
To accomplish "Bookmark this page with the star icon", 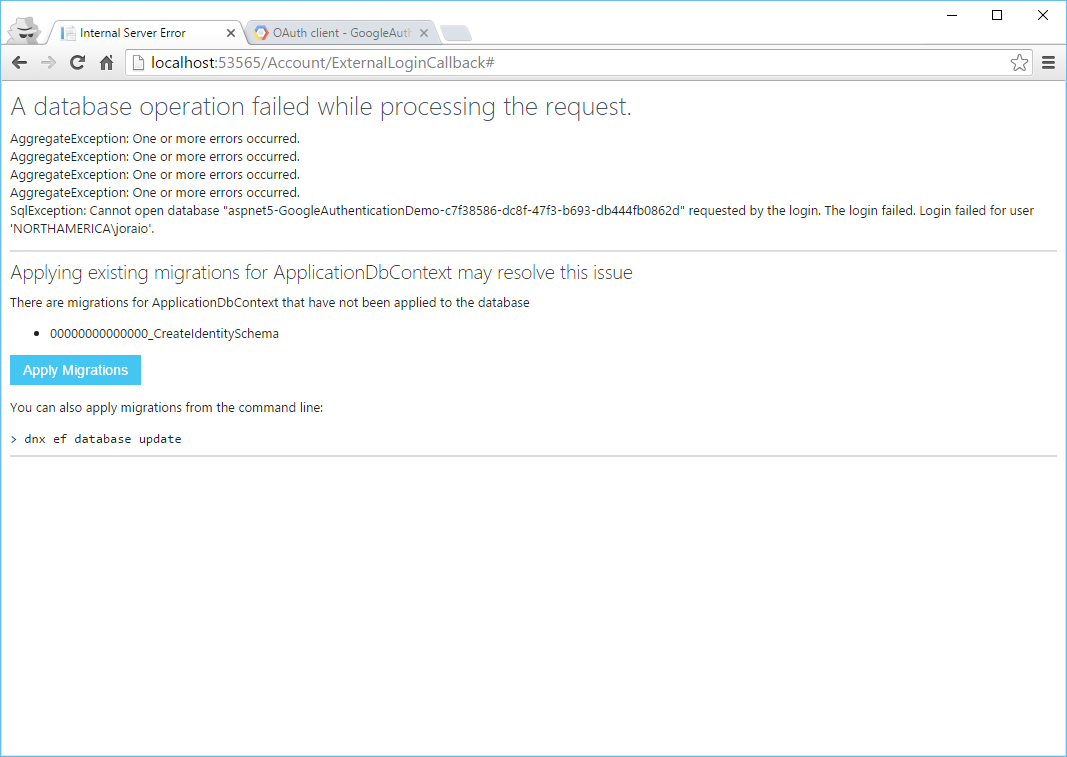I will coord(1019,63).
